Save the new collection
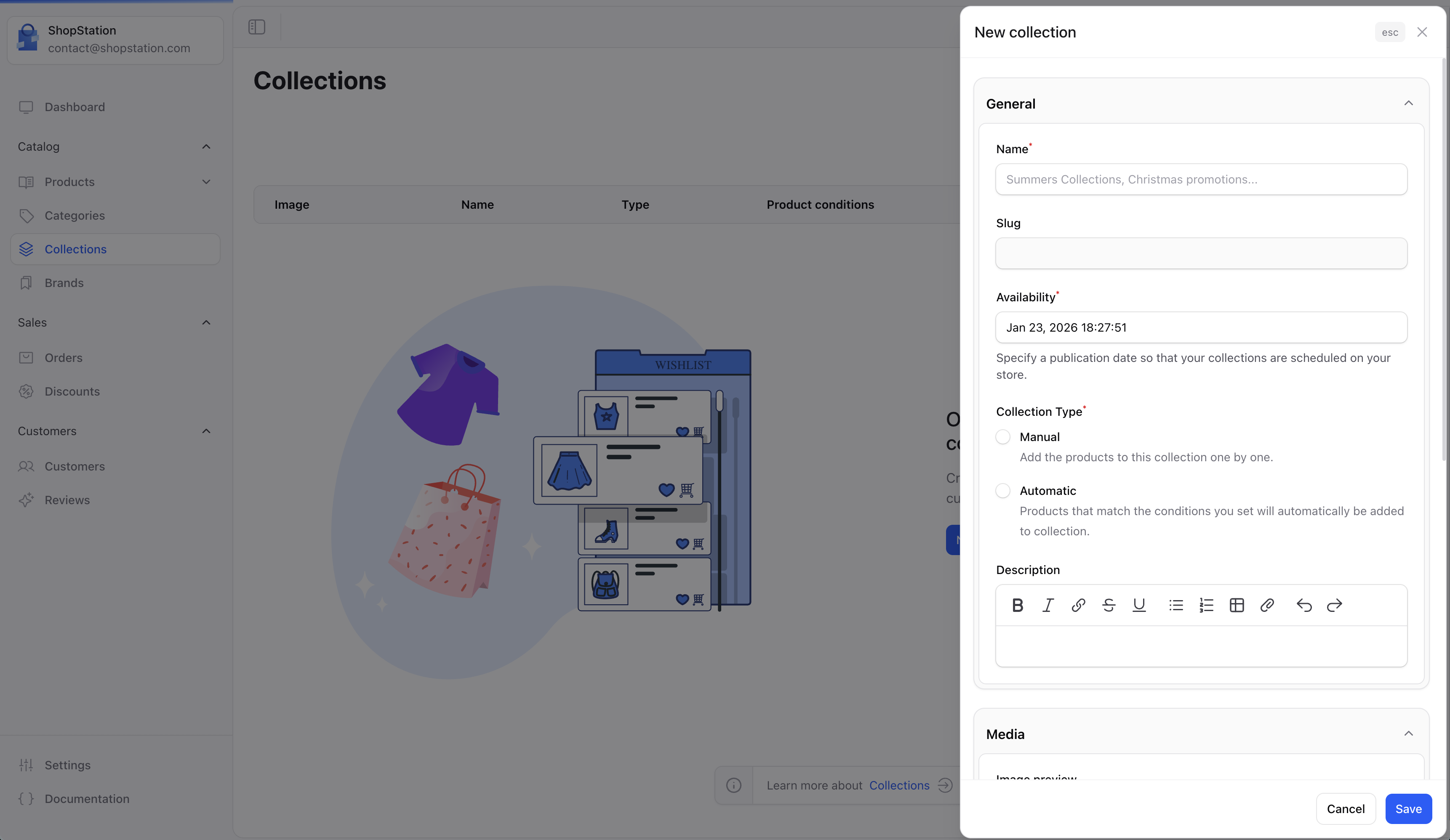The height and width of the screenshot is (840, 1450). point(1408,809)
